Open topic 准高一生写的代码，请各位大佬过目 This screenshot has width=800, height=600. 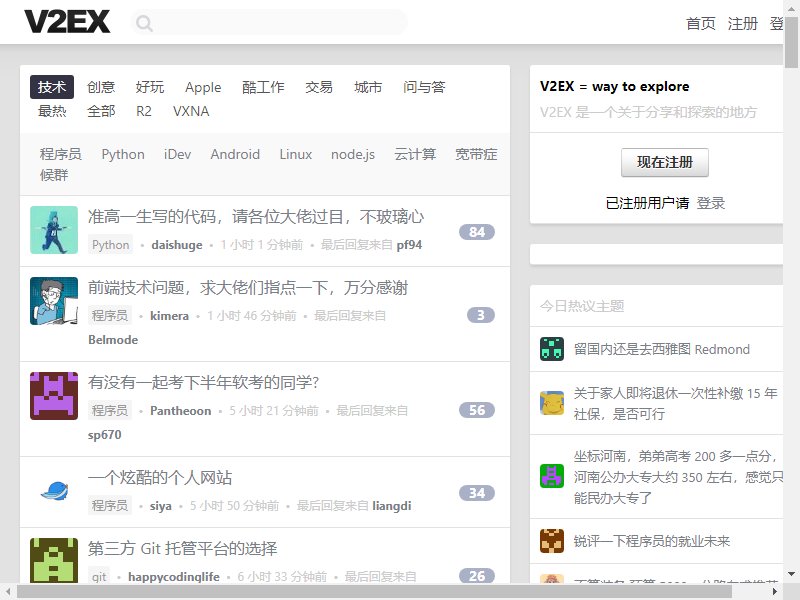tap(256, 217)
